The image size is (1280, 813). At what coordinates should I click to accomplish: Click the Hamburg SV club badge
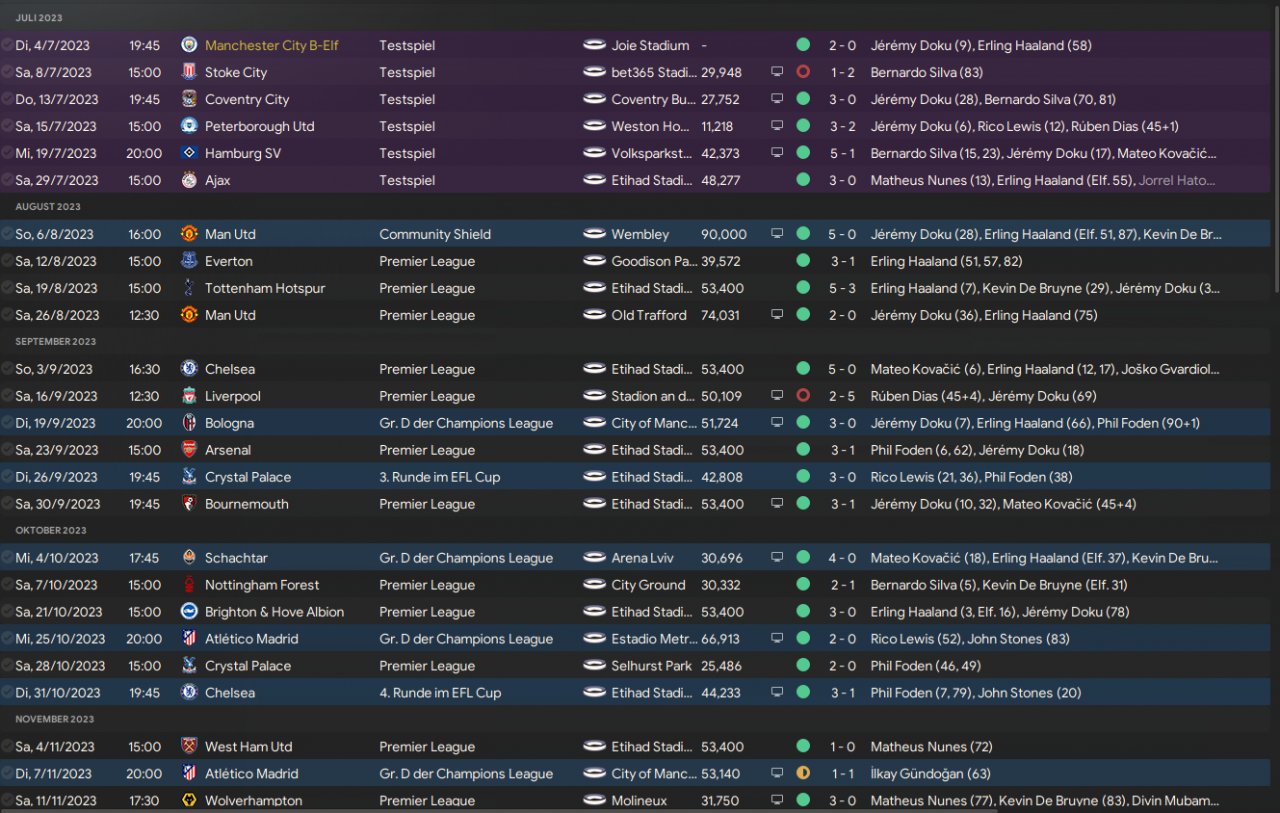pos(189,153)
